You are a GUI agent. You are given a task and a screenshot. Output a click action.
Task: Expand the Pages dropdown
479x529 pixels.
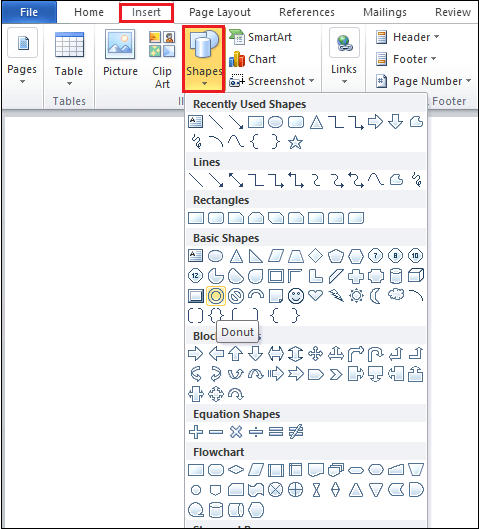coord(22,57)
